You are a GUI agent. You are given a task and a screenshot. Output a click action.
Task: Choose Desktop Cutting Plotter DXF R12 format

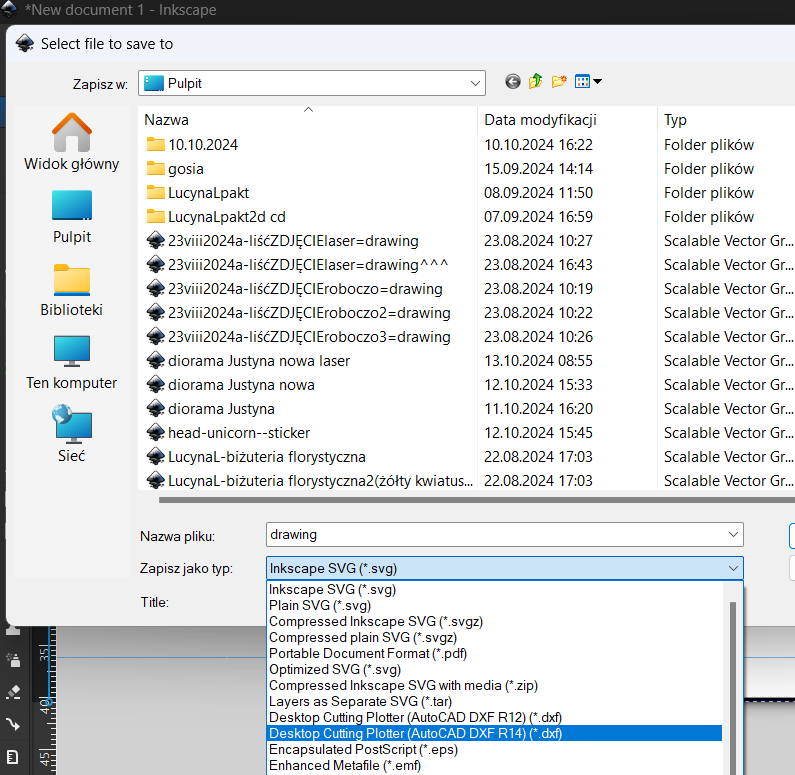pyautogui.click(x=494, y=717)
